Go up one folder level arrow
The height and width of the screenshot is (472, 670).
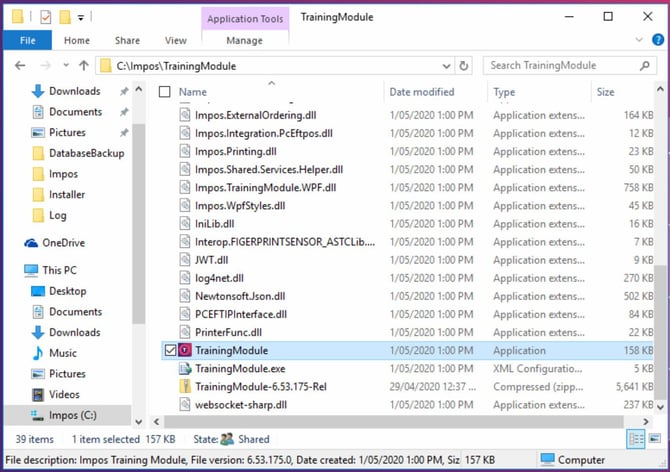(x=84, y=66)
